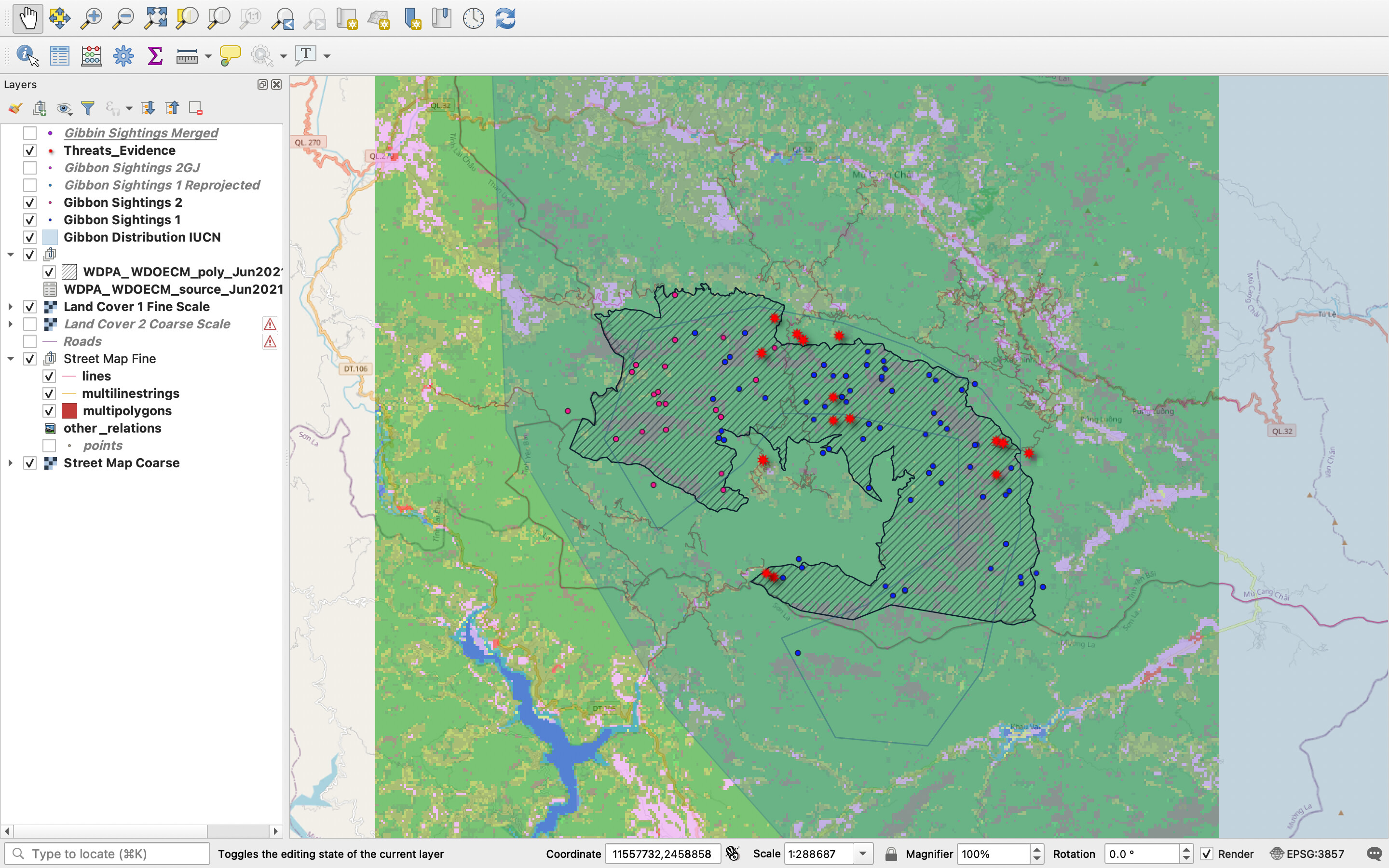This screenshot has height=868, width=1389.
Task: Click WDPA poly hatched symbol swatch
Action: point(69,272)
